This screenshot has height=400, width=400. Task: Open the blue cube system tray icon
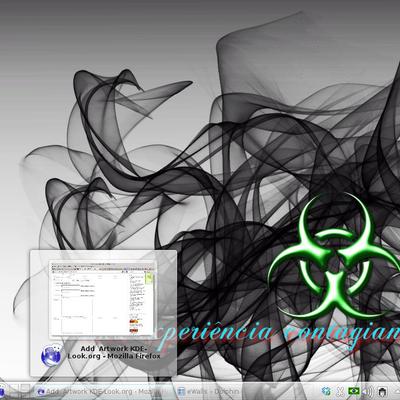[326, 391]
